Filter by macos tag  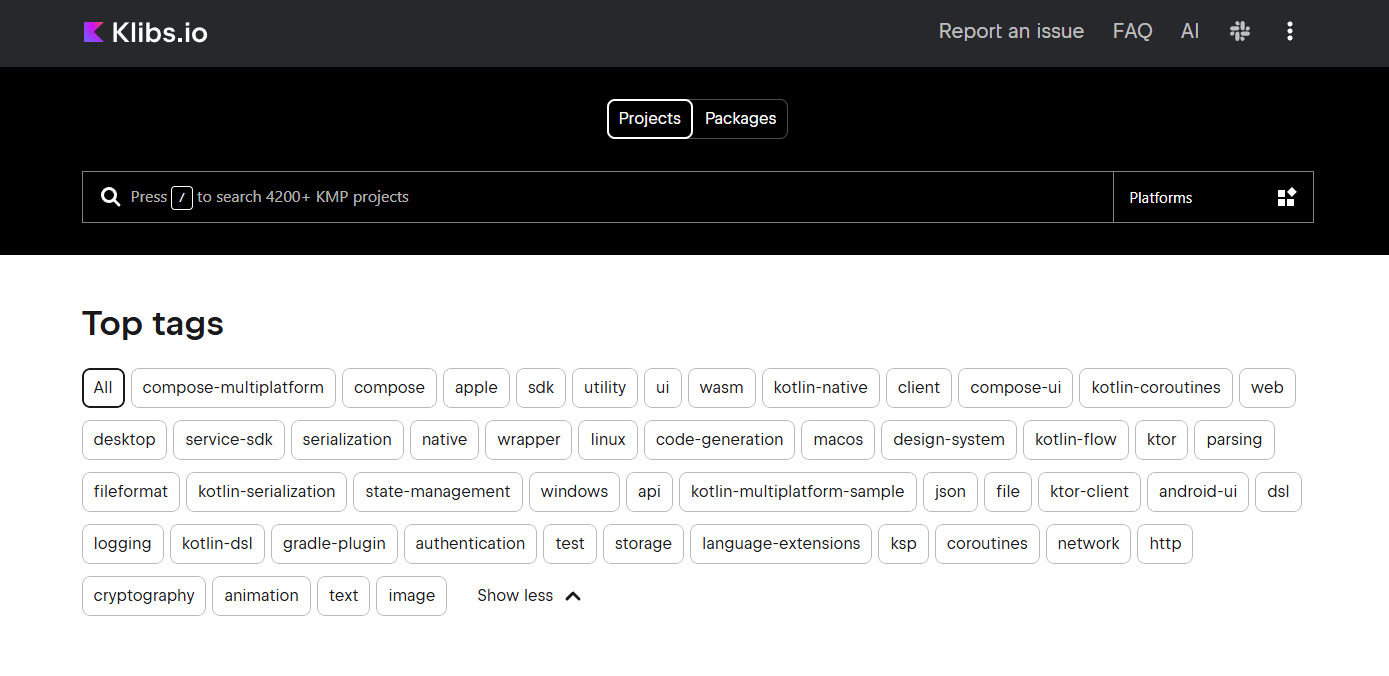[x=838, y=440]
